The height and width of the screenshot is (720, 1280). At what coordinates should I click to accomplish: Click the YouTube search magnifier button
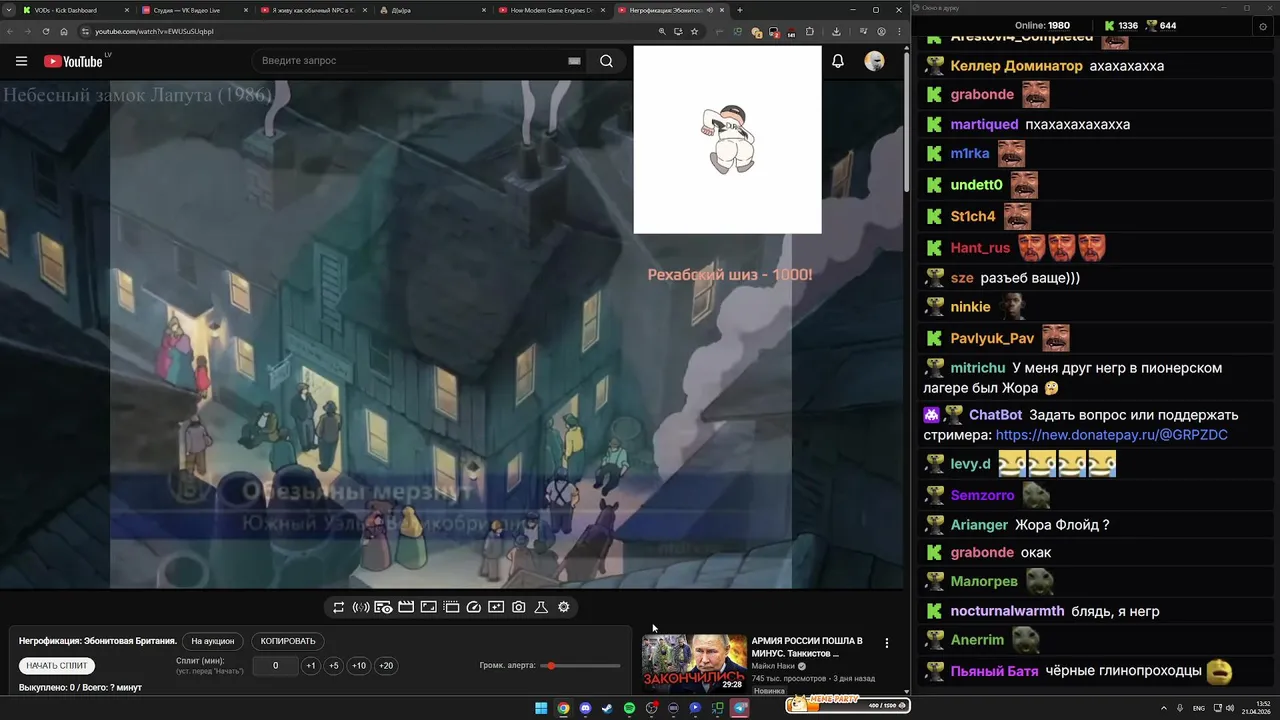coord(606,61)
